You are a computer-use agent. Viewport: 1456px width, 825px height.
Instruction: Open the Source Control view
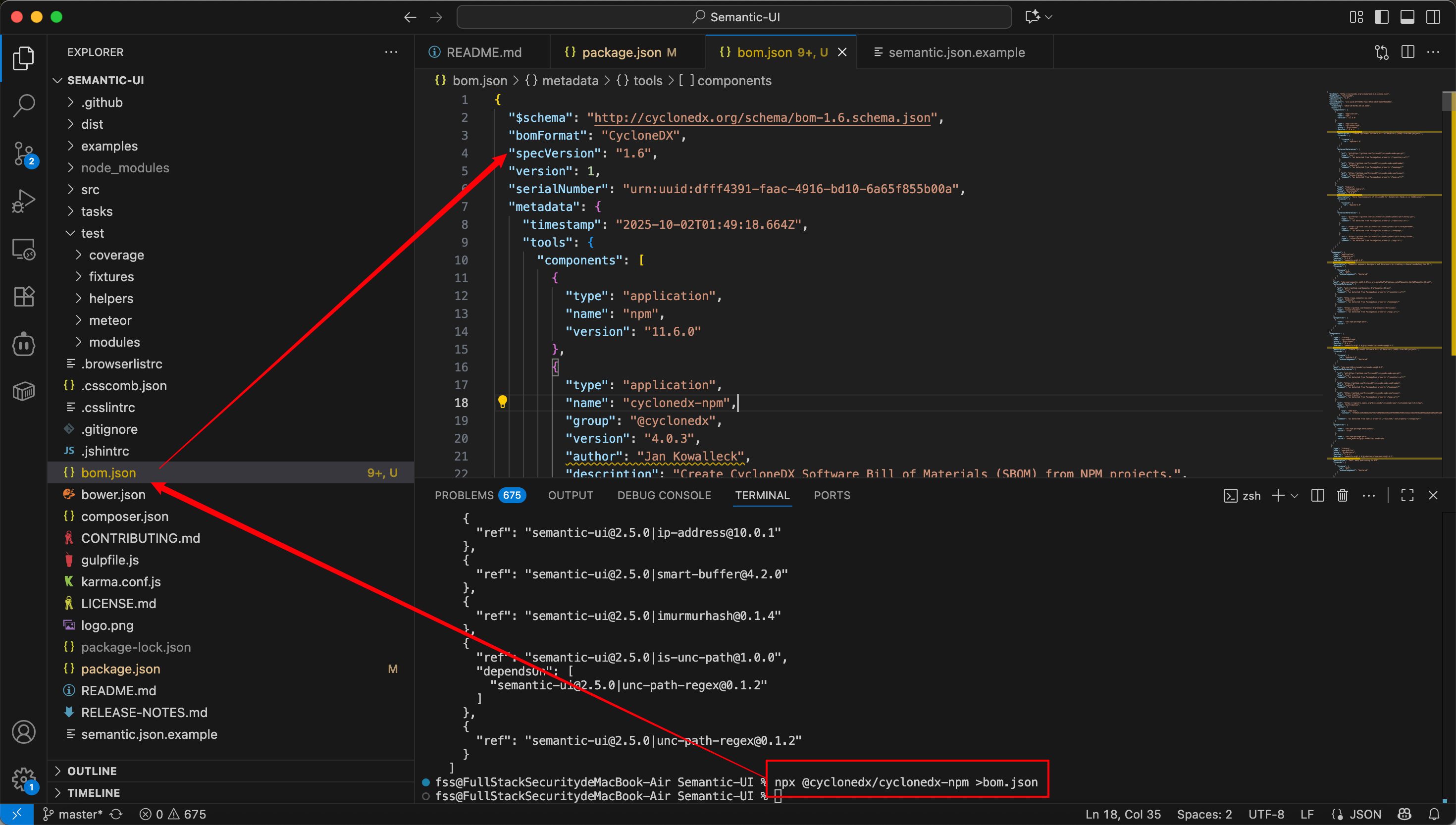point(23,153)
